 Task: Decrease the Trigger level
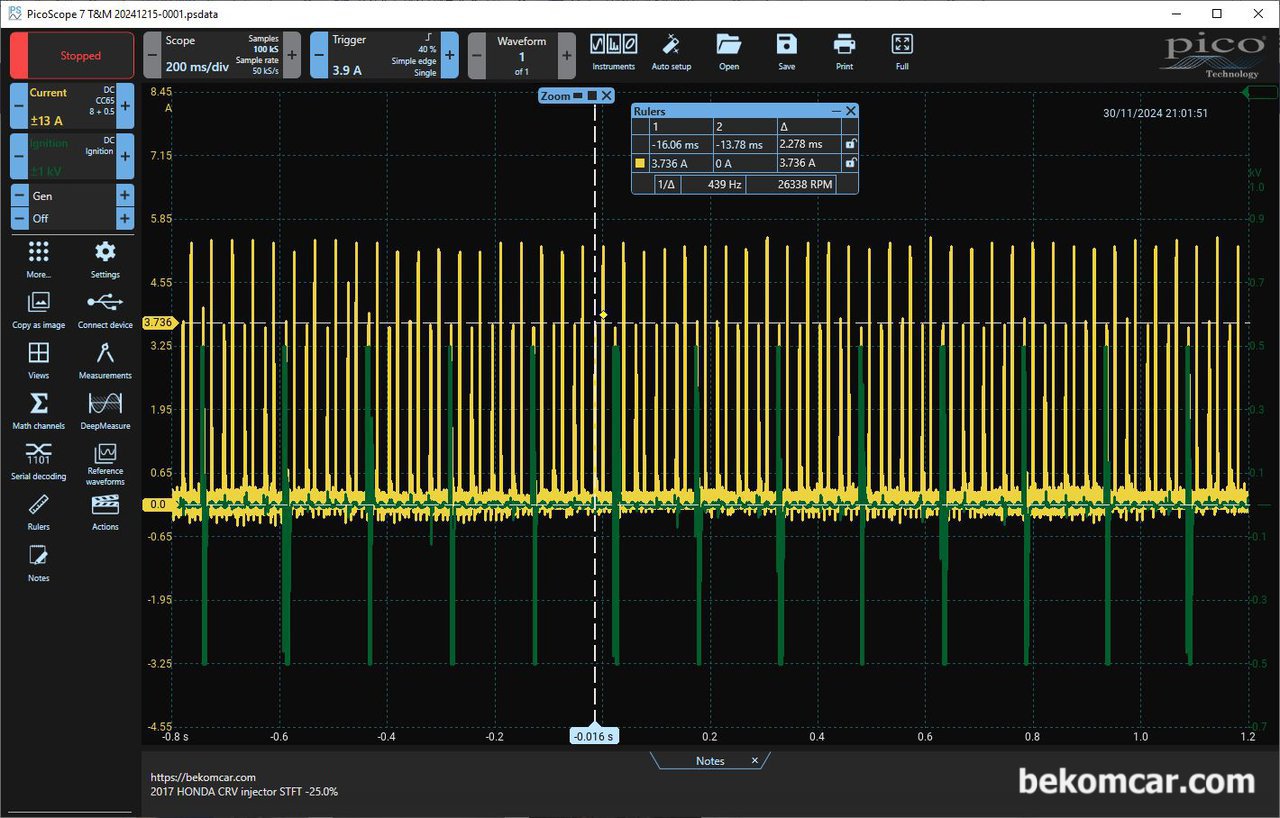[319, 55]
